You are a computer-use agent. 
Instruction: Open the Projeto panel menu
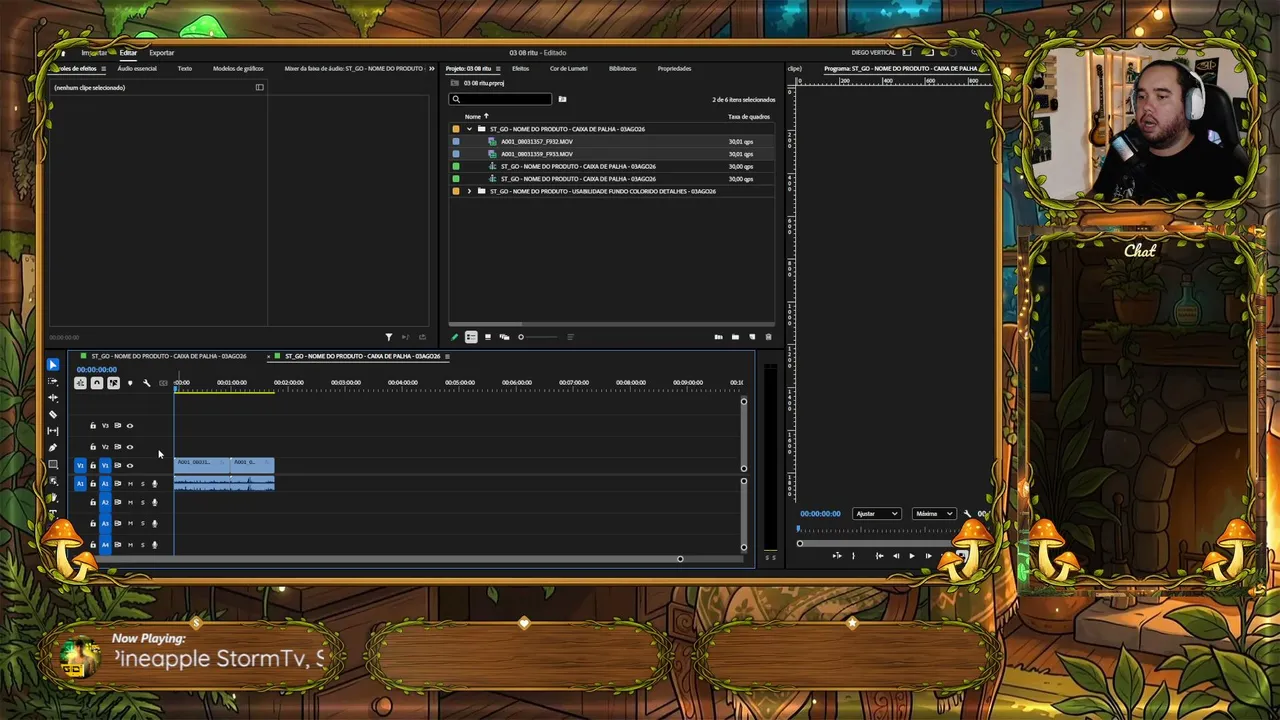point(500,69)
